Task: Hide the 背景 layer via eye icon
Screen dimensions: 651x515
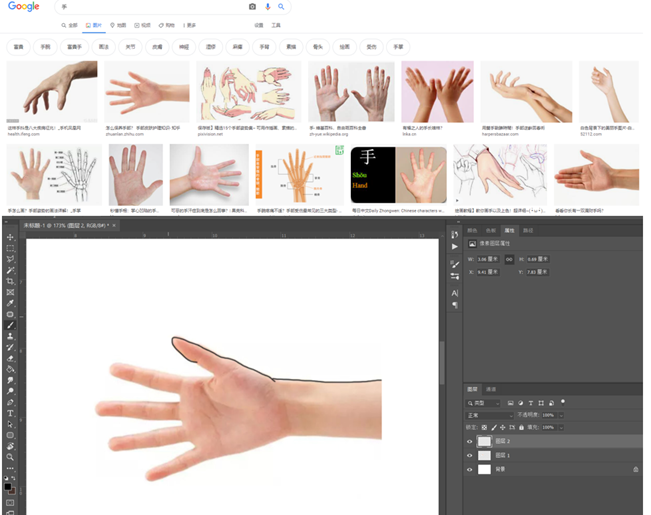Action: [x=470, y=470]
